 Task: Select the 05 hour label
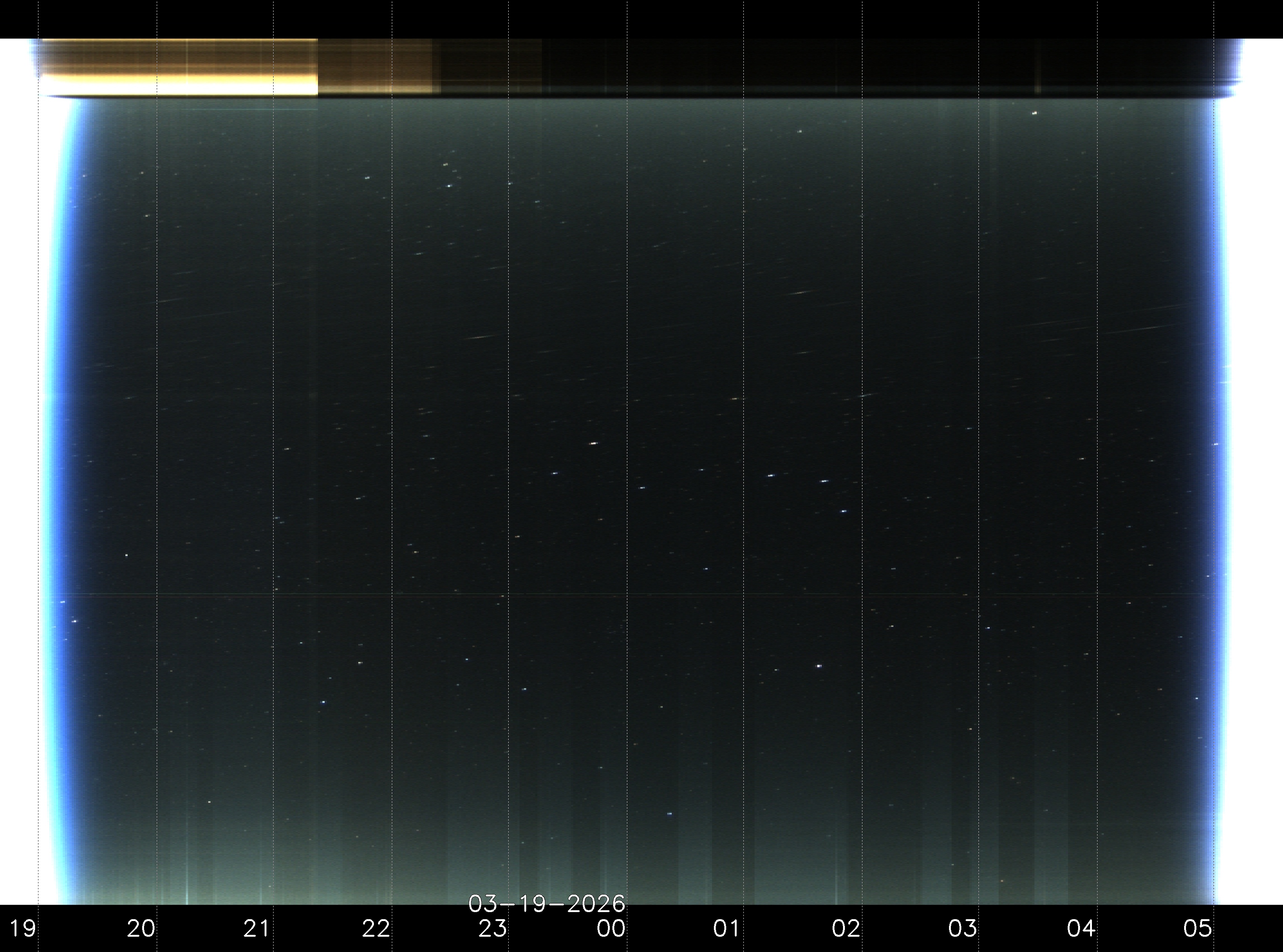point(1198,928)
